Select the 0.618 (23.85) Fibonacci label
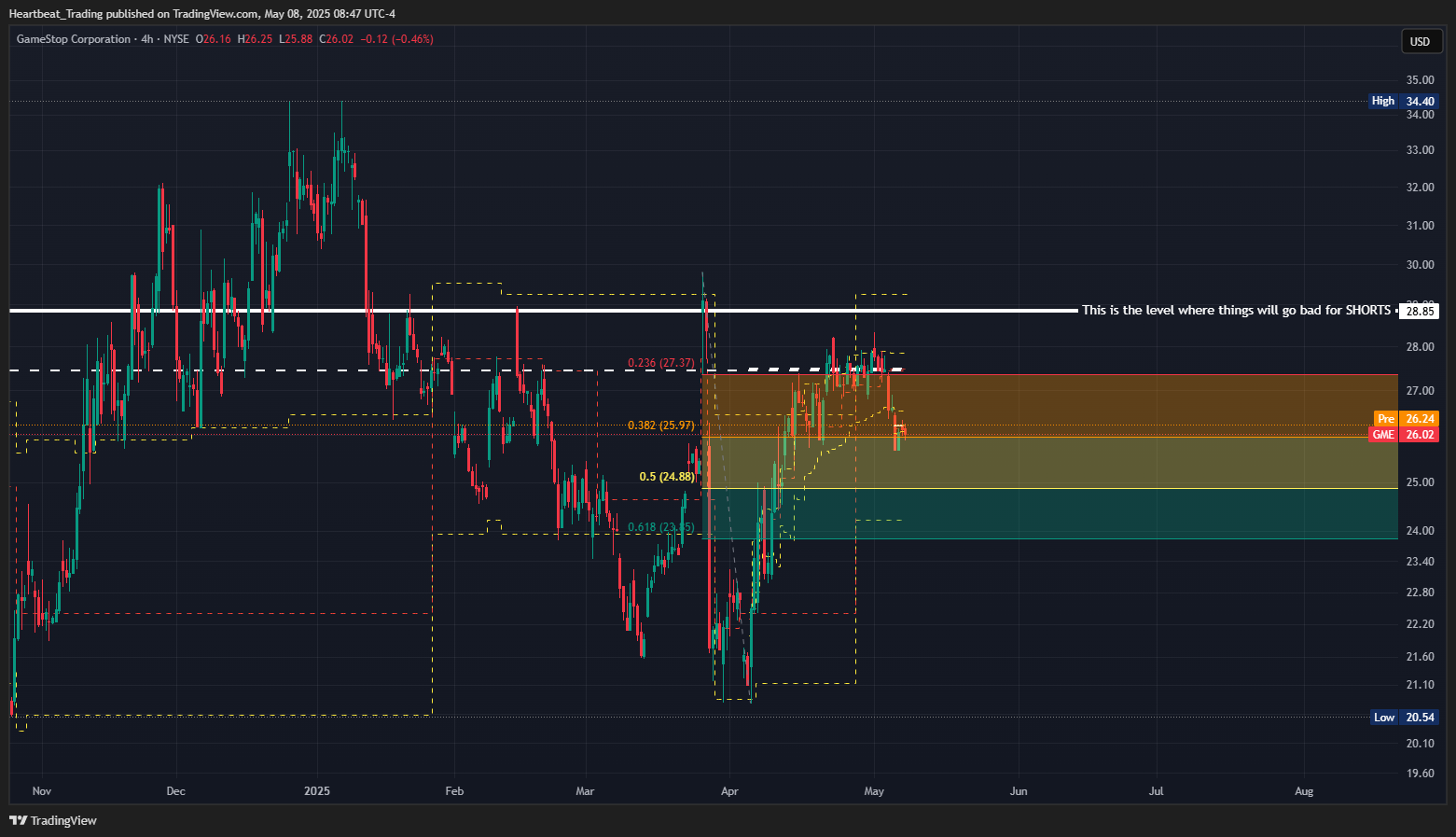1456x837 pixels. coord(661,527)
